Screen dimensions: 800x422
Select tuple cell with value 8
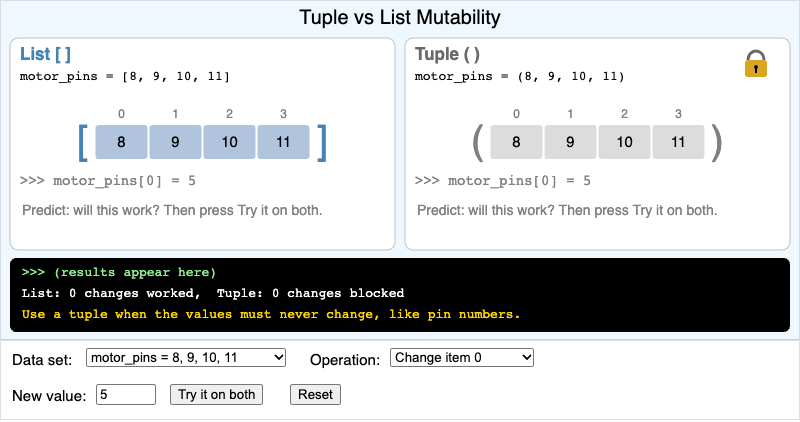click(x=516, y=142)
